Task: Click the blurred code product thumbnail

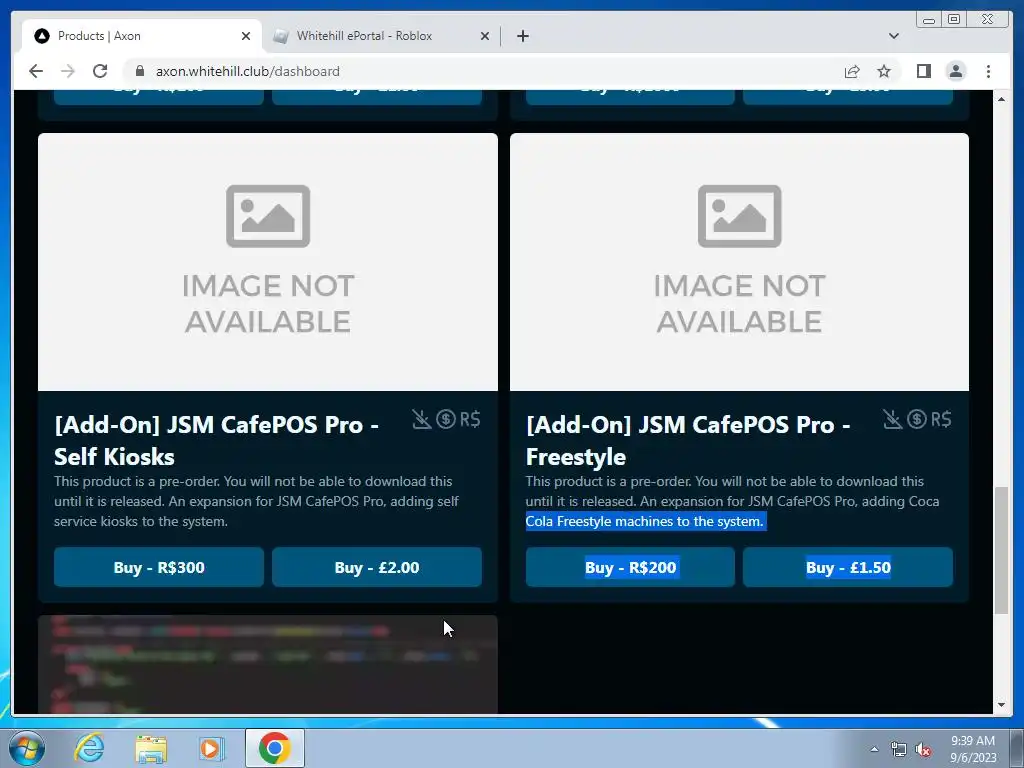Action: [268, 664]
